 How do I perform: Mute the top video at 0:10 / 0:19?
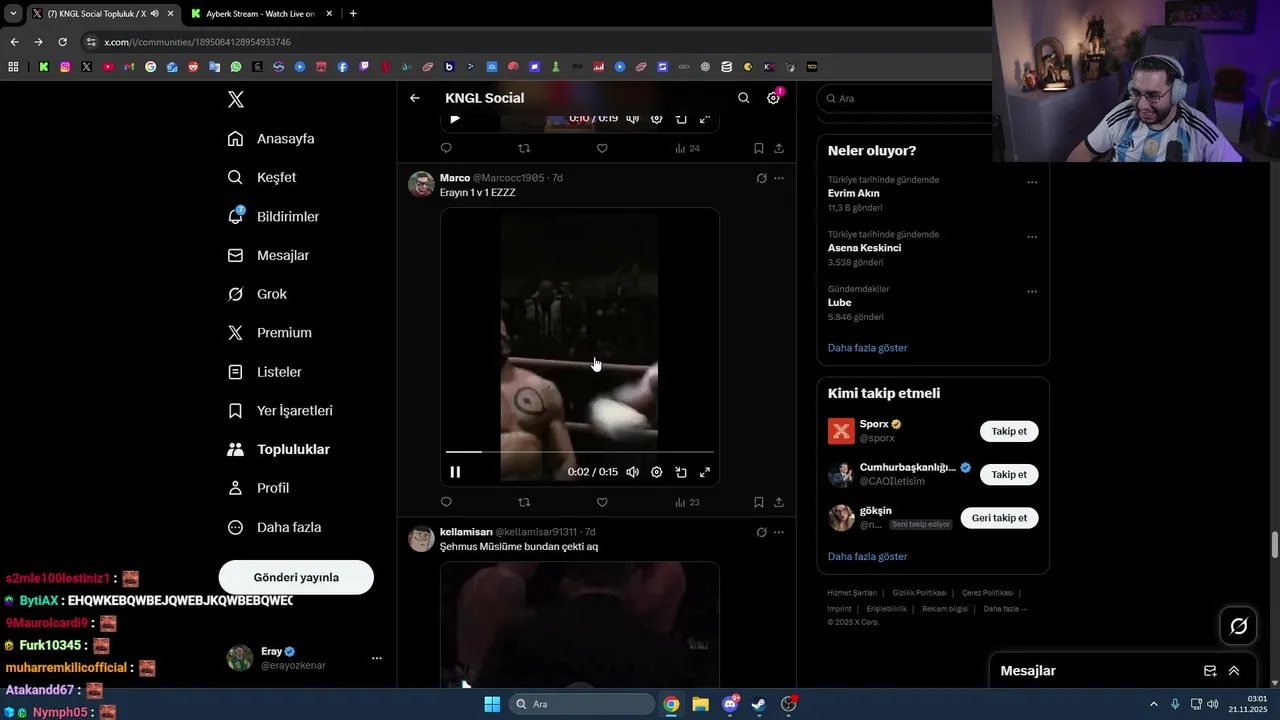click(x=632, y=119)
